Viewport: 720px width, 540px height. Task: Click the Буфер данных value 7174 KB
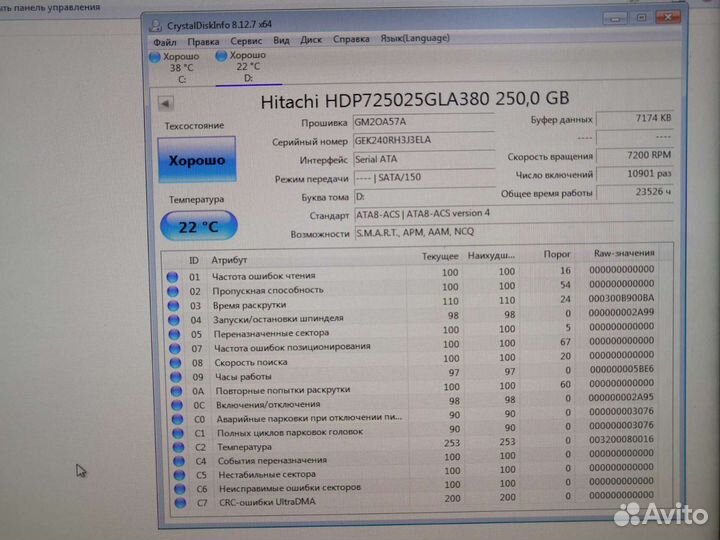pyautogui.click(x=634, y=118)
